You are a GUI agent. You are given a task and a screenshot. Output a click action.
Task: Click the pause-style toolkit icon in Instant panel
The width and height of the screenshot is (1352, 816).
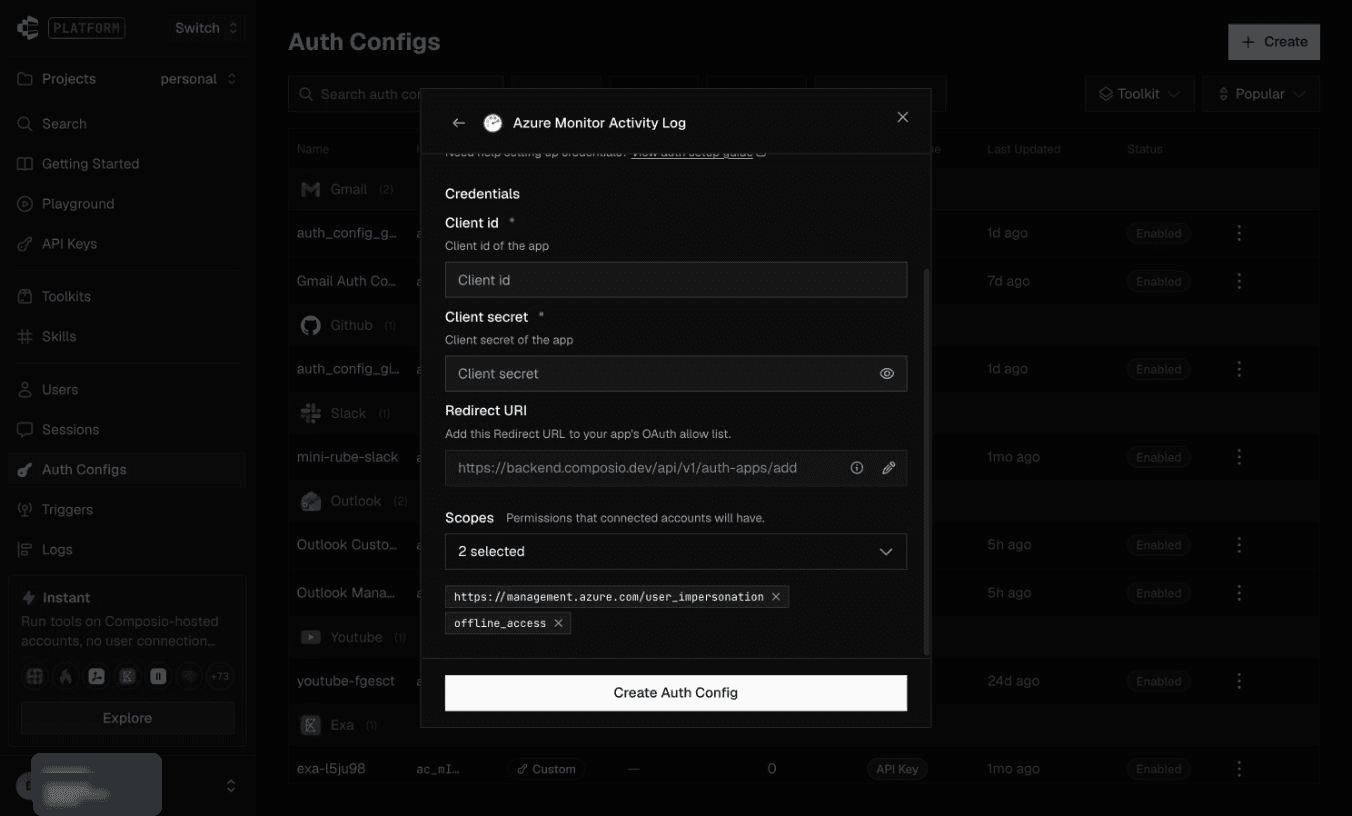pos(158,677)
